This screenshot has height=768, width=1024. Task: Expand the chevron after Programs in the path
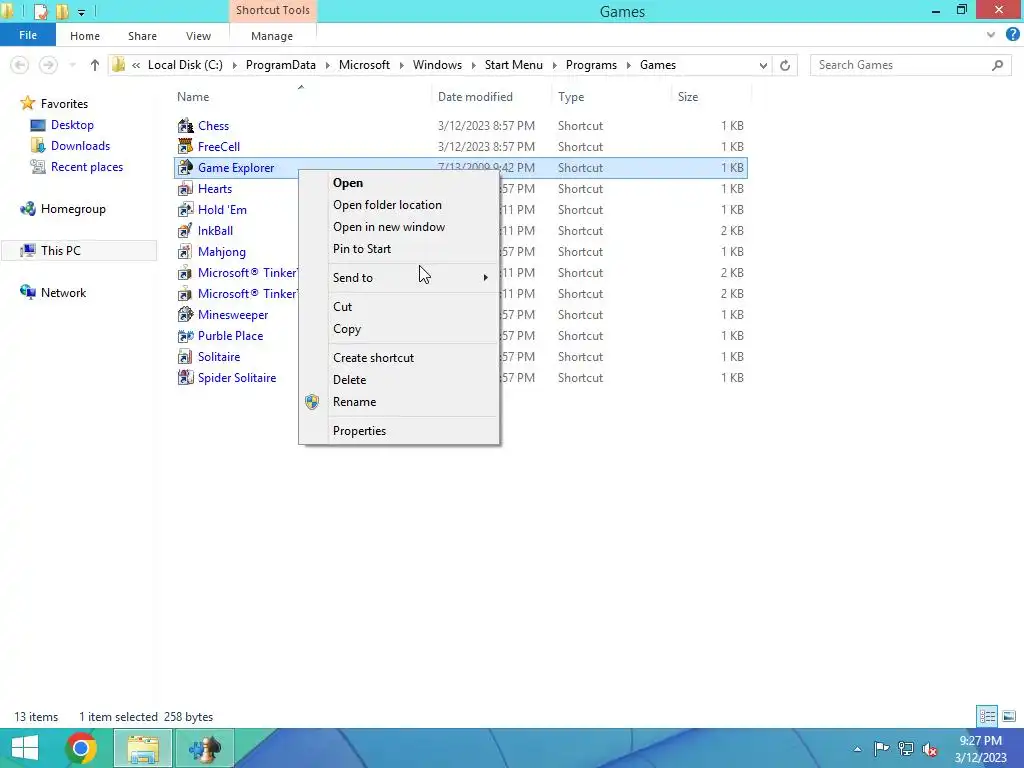[x=628, y=65]
